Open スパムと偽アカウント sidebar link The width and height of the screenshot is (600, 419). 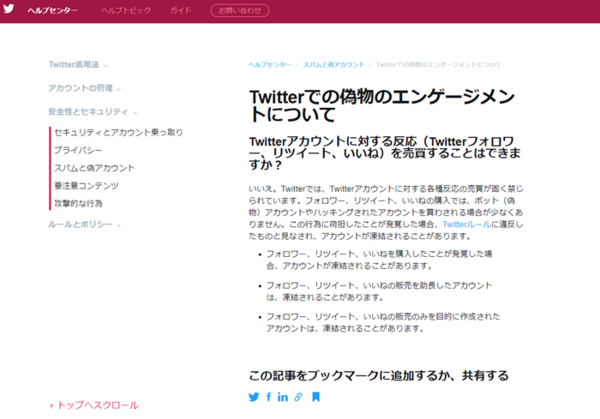point(94,168)
